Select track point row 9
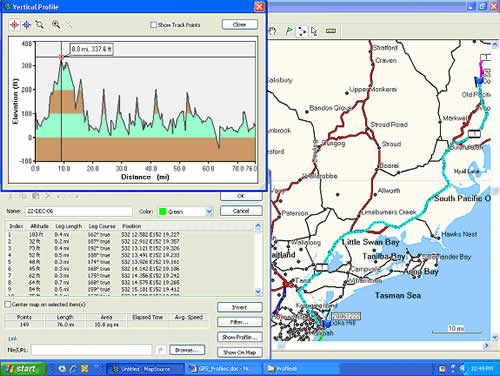Viewport: 500px width, 376px height. click(x=130, y=289)
